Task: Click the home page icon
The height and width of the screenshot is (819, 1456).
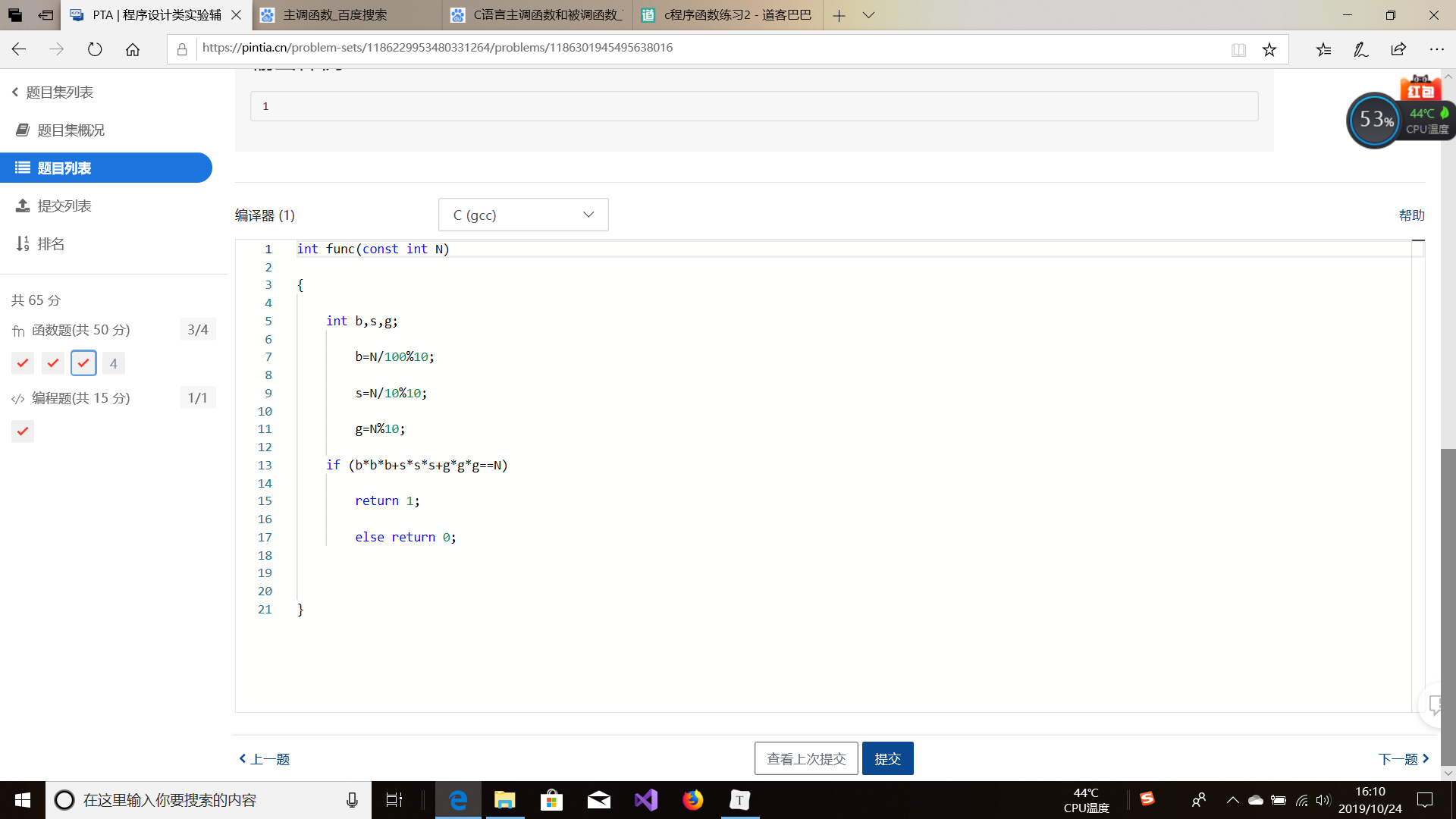Action: (133, 49)
